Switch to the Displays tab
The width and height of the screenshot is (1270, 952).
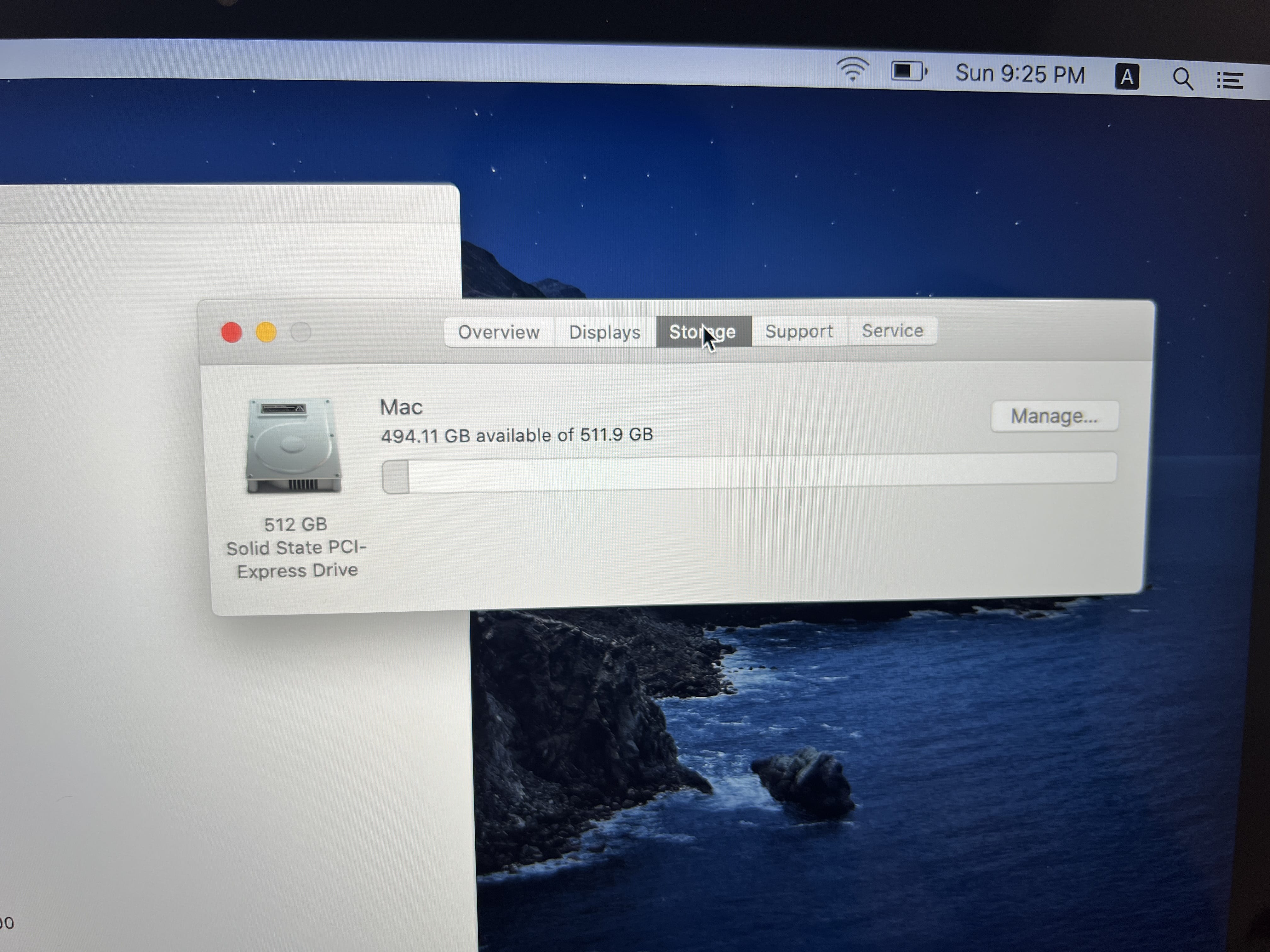(605, 332)
